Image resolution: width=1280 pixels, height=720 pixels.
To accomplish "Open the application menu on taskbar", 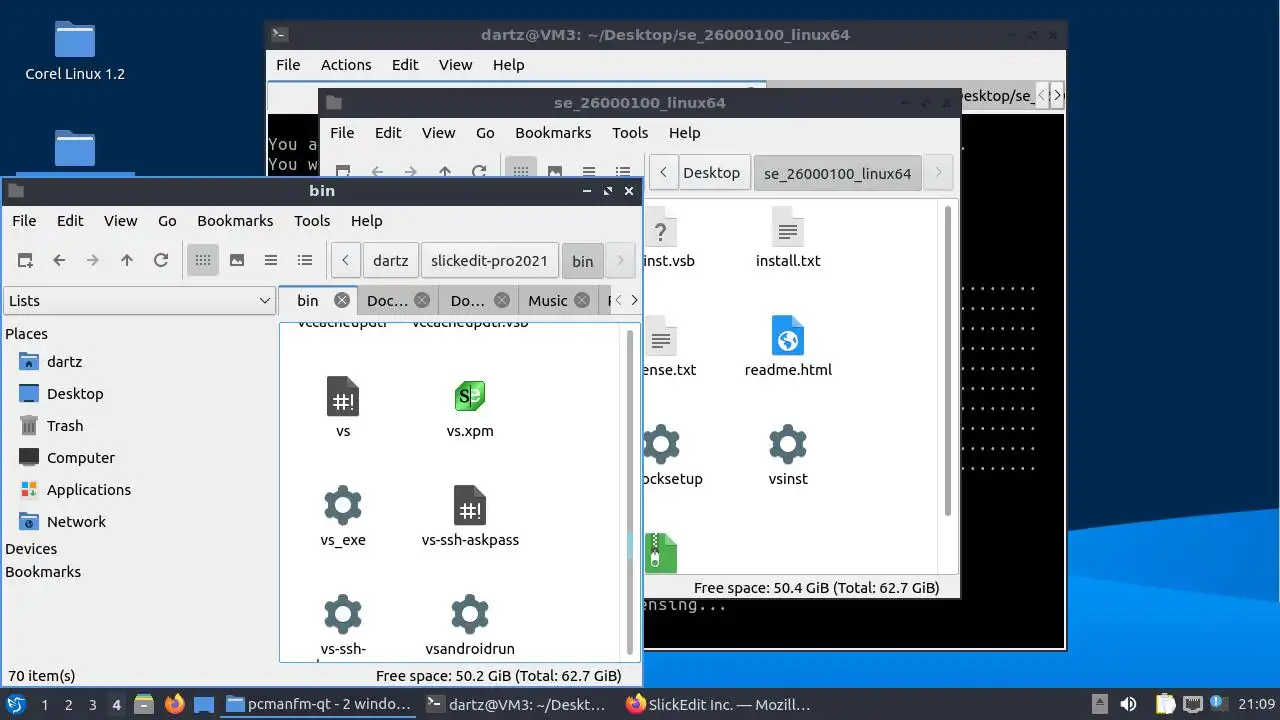I will (16, 704).
